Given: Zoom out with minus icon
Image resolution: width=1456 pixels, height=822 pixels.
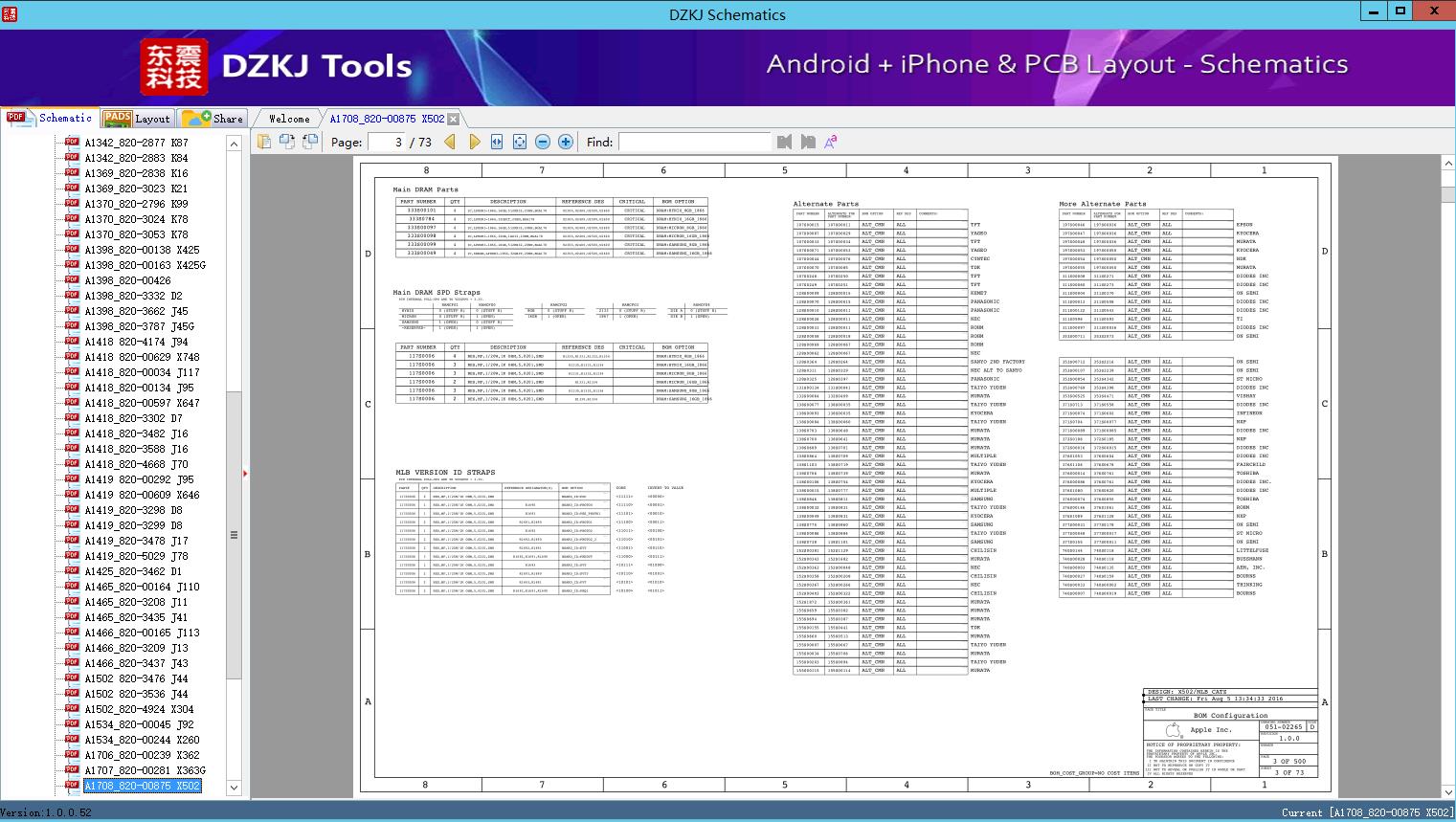Looking at the screenshot, I should coord(543,142).
